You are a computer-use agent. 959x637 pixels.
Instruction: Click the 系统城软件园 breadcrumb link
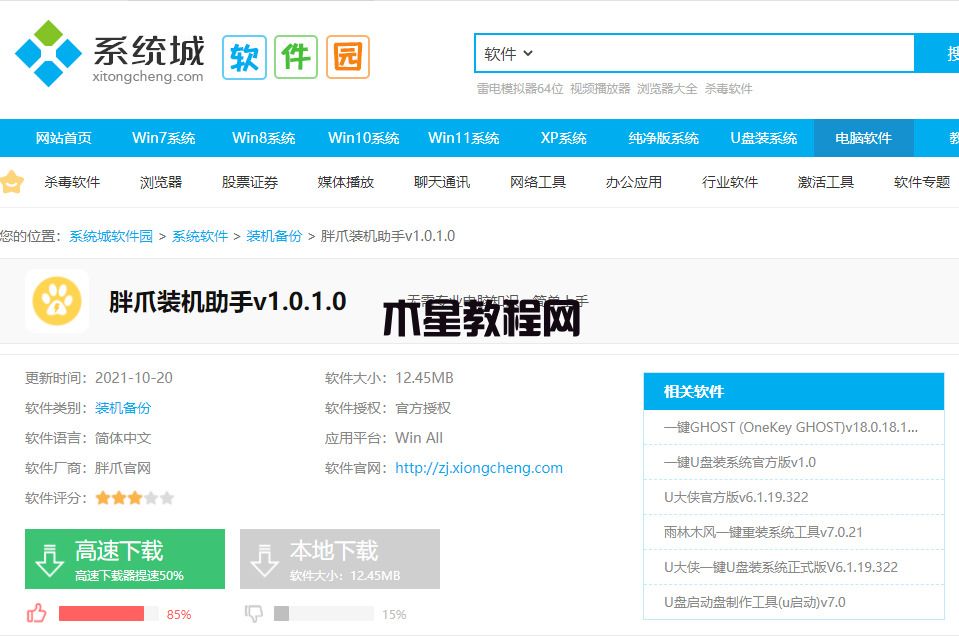tap(111, 236)
